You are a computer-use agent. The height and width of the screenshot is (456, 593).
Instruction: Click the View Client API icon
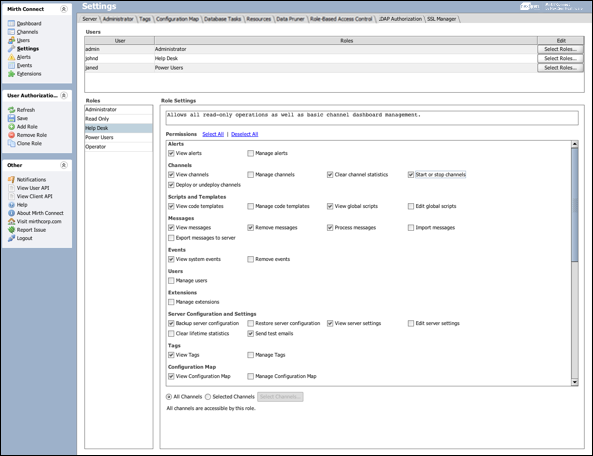pos(11,196)
